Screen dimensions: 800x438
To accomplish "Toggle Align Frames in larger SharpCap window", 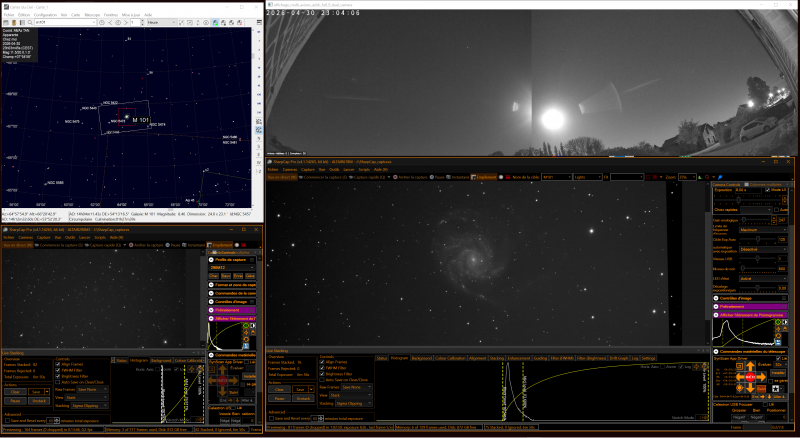I will pyautogui.click(x=322, y=362).
